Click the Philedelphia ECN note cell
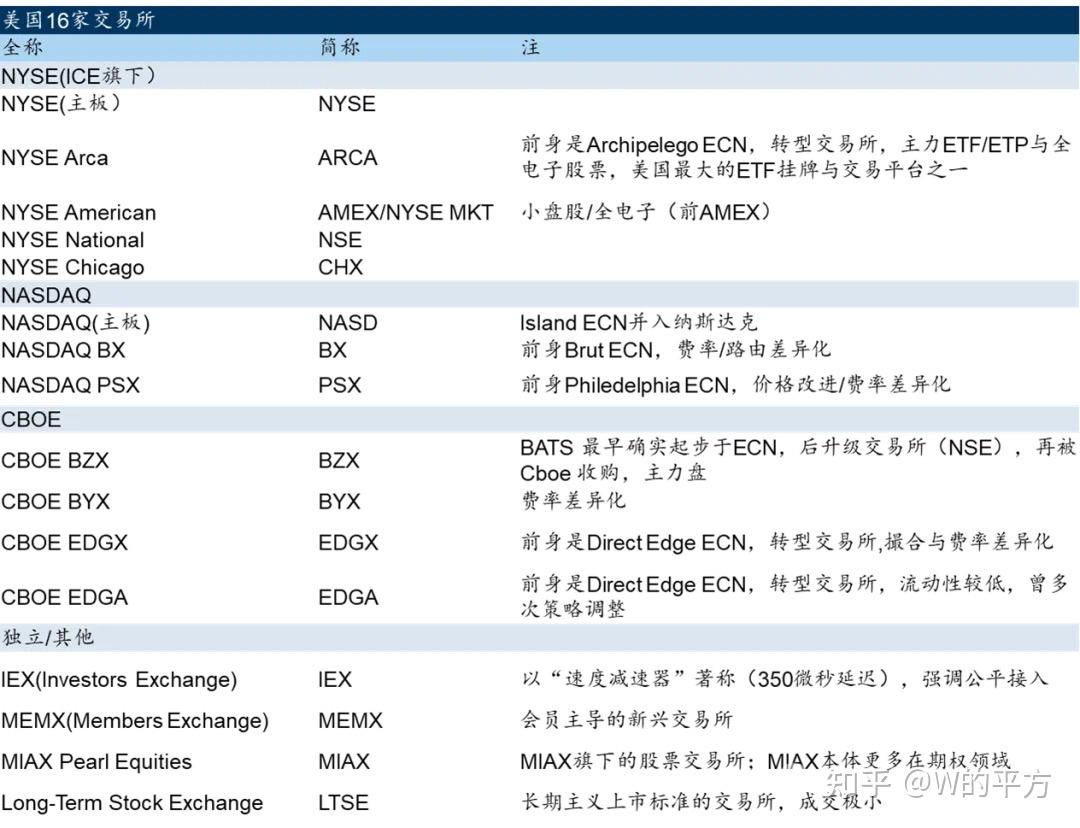Viewport: 1080px width, 828px height. (x=735, y=384)
